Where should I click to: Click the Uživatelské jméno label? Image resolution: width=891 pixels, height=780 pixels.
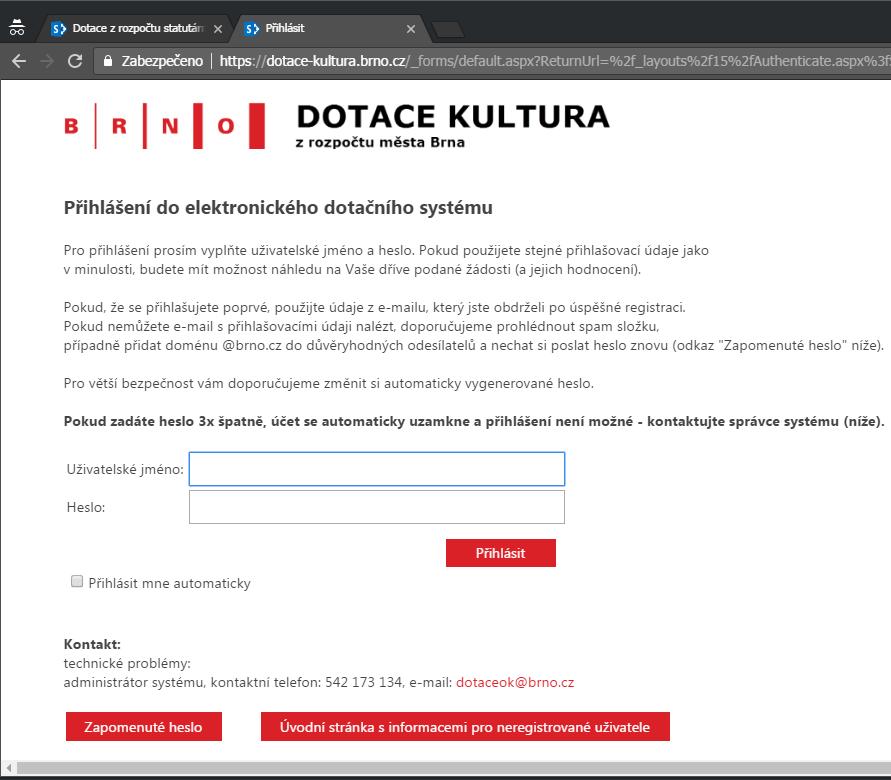125,469
